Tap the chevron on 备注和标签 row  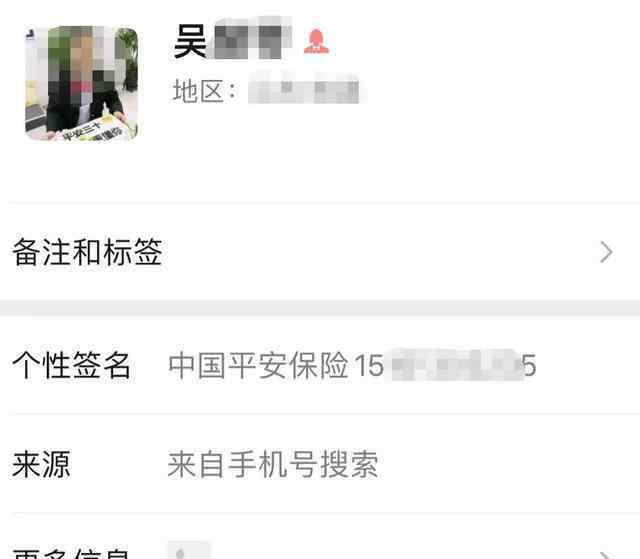pyautogui.click(x=607, y=252)
